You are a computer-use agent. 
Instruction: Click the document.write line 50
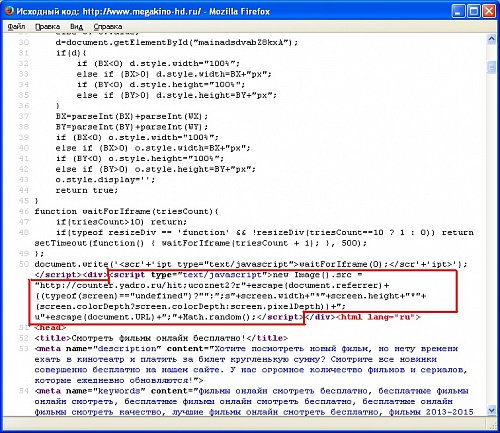point(251,264)
